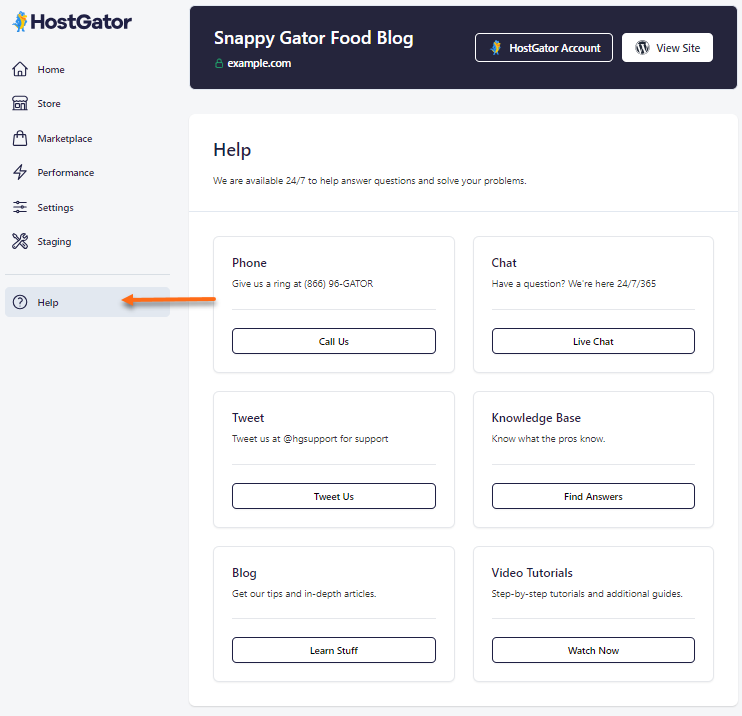
Task: Click the Blog card heading
Action: [x=244, y=573]
